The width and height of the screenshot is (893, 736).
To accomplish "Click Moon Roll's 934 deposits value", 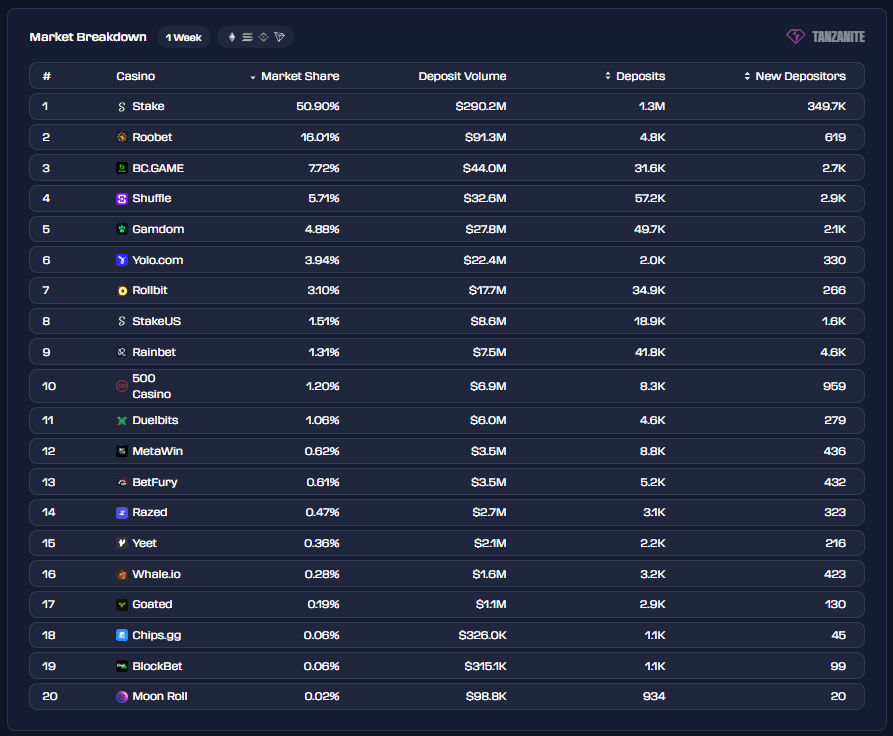I will [x=654, y=696].
